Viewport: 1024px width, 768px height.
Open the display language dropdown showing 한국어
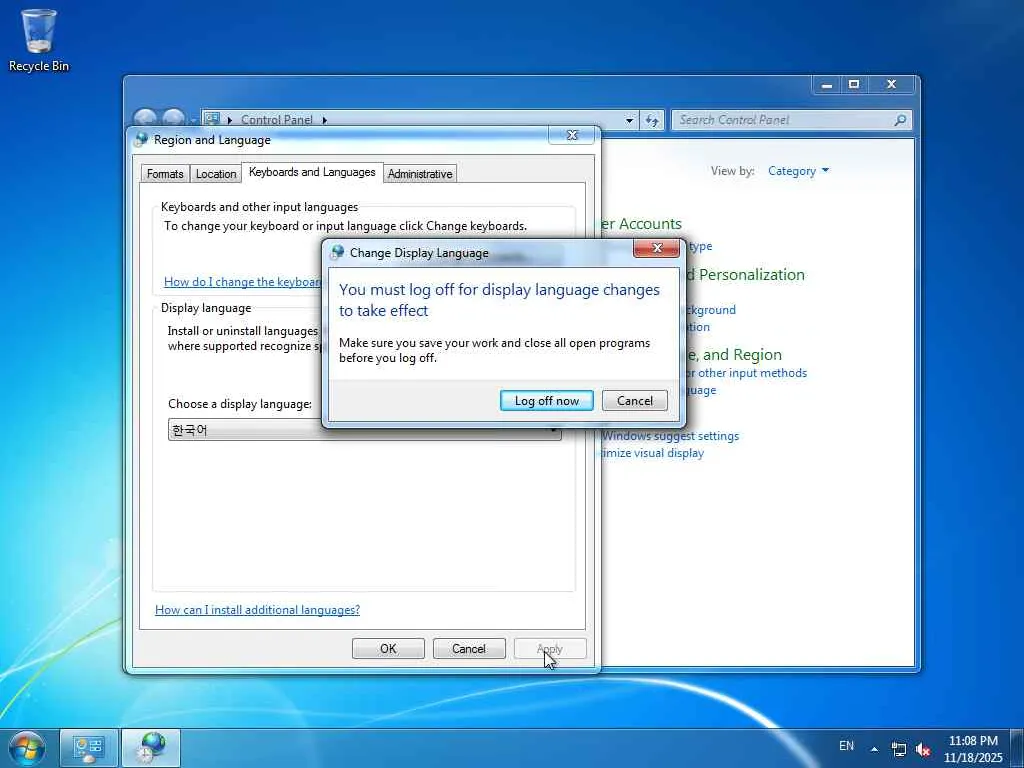(x=364, y=430)
